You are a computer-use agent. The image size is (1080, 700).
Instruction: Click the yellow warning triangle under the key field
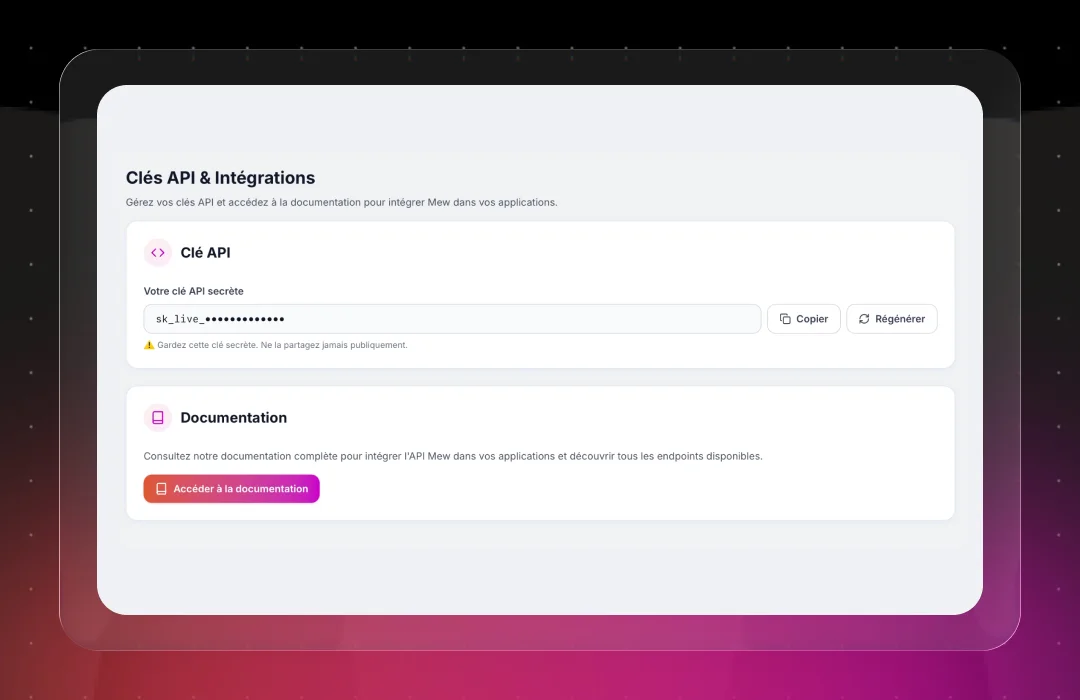[x=150, y=344]
